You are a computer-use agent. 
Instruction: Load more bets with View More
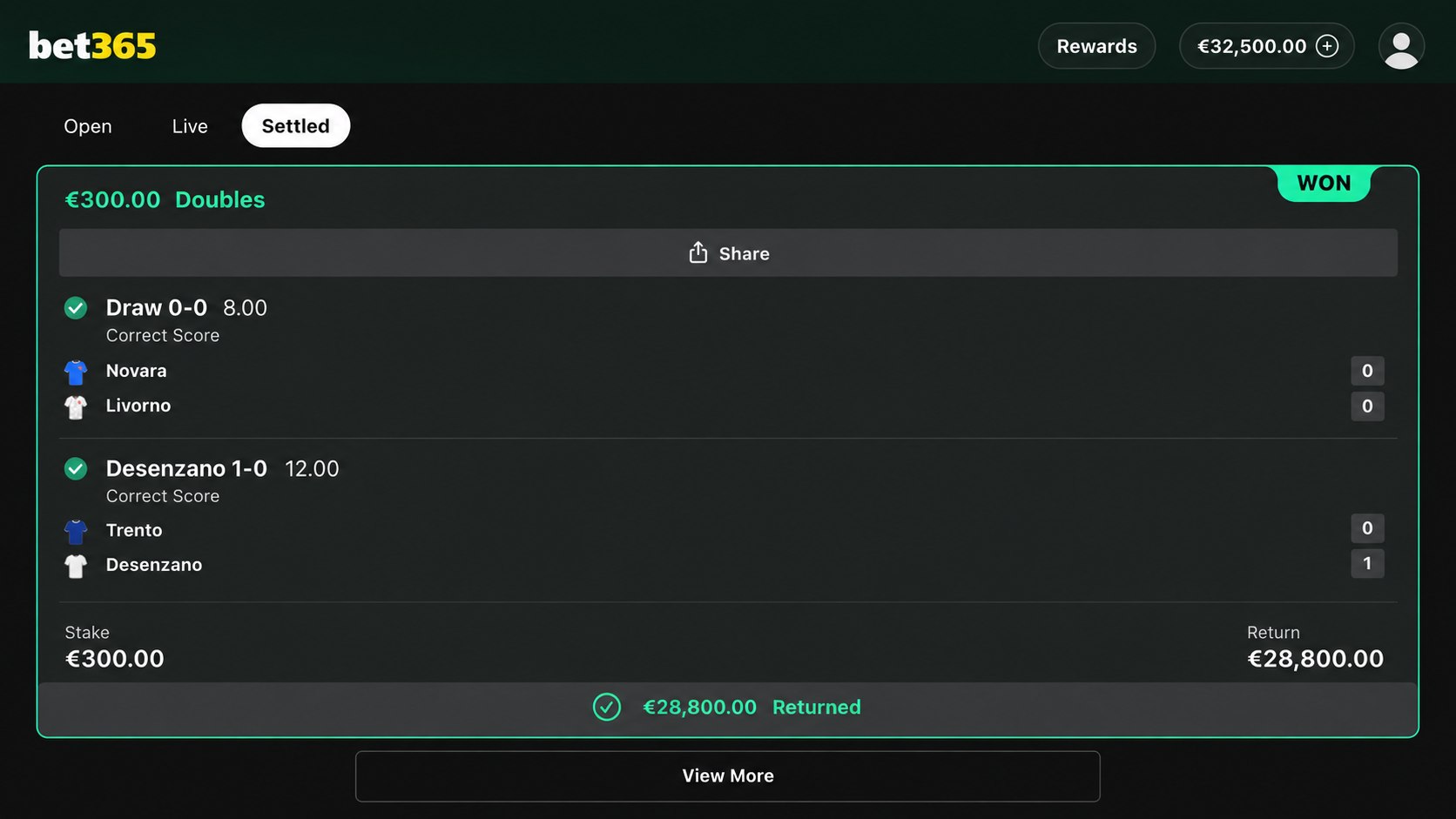click(x=728, y=776)
